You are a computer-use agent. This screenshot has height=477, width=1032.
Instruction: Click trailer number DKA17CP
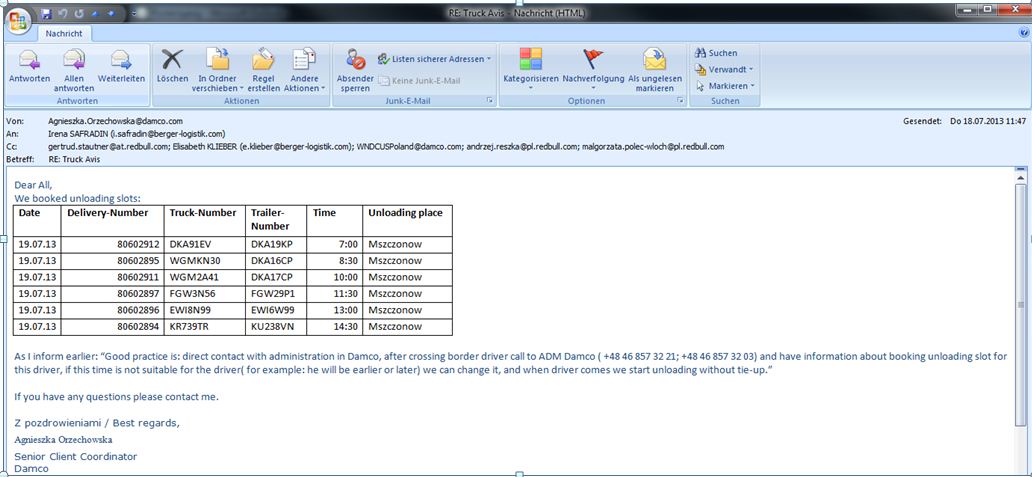[272, 277]
